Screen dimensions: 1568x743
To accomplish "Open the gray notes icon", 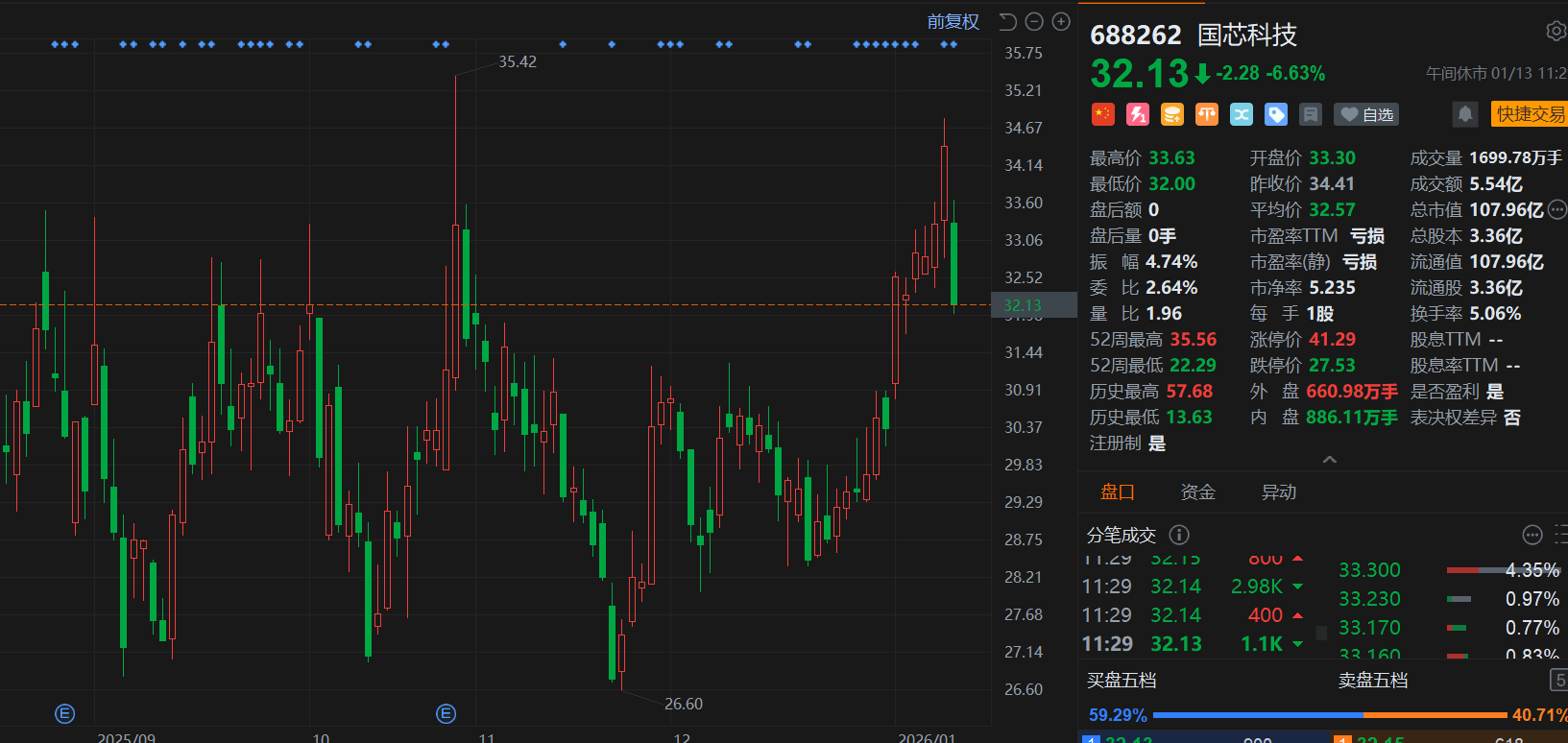I will [1310, 115].
